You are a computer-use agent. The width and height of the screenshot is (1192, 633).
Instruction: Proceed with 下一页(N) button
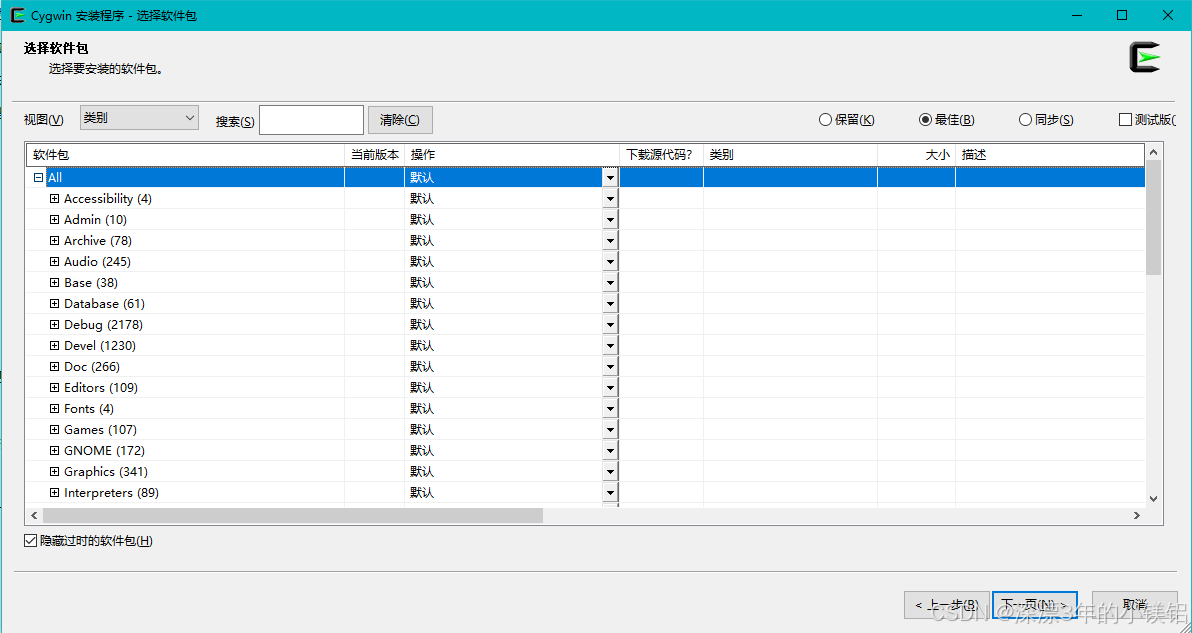coord(1034,605)
